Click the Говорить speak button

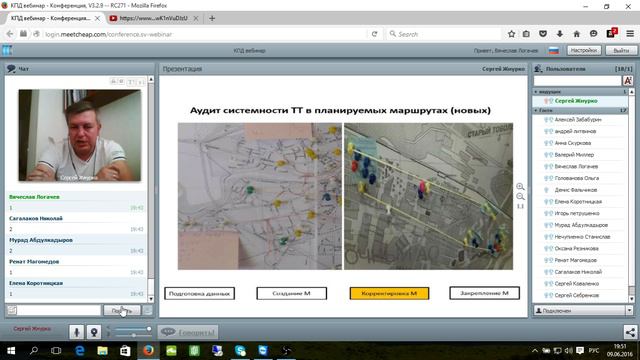[188, 332]
